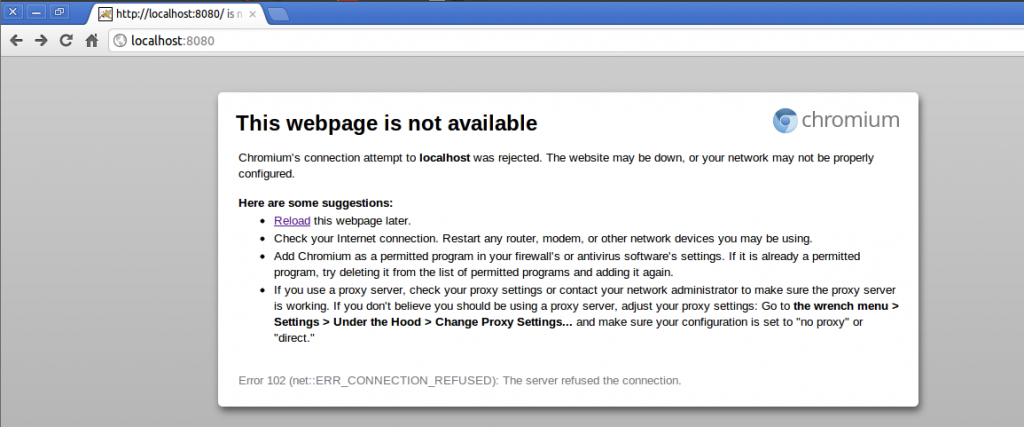Screen dimensions: 1024x427
Task: Click the "chromium" wordmark text
Action: click(851, 121)
